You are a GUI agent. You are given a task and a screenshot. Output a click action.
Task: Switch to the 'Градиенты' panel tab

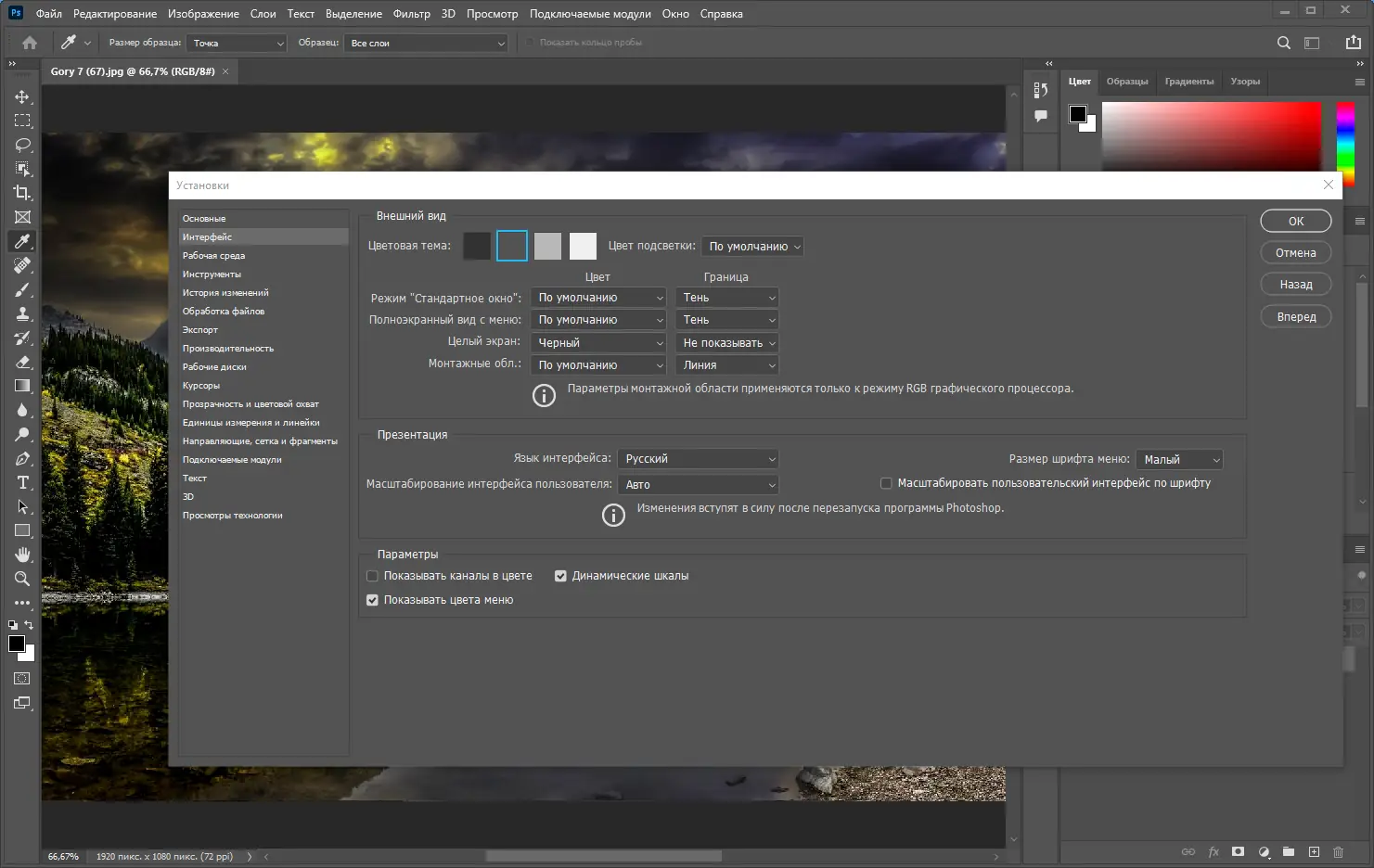coord(1188,82)
